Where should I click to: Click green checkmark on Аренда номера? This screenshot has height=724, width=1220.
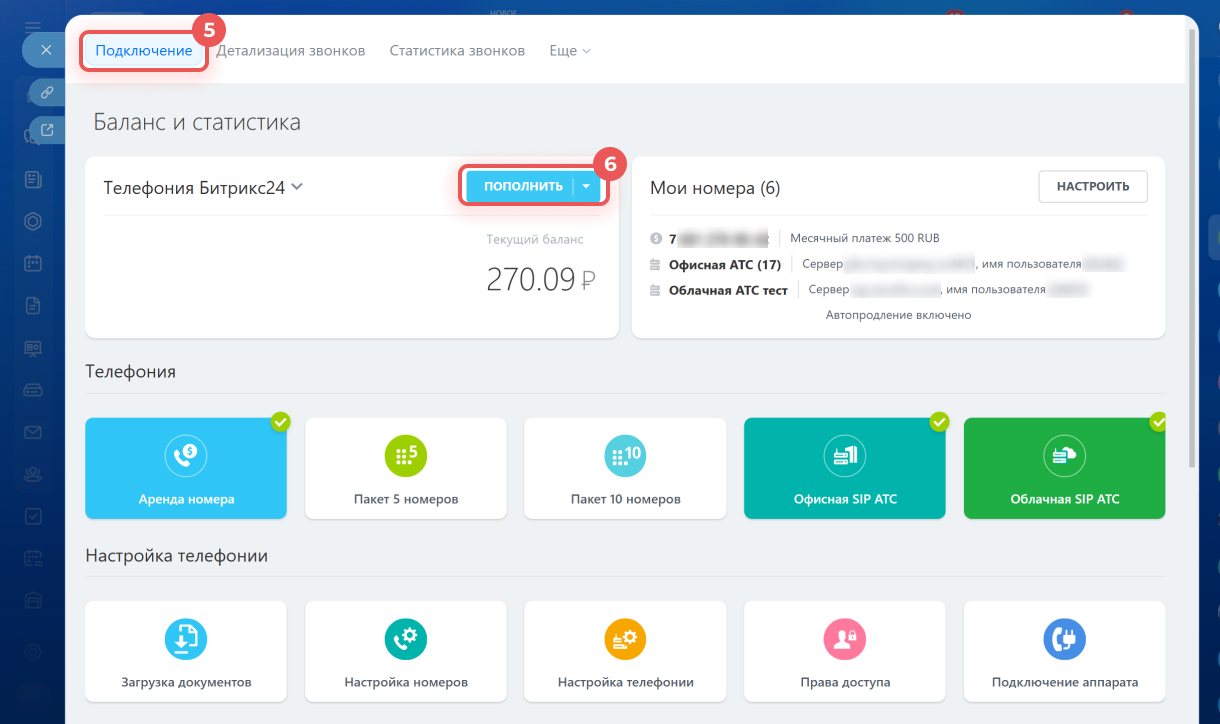pos(281,423)
